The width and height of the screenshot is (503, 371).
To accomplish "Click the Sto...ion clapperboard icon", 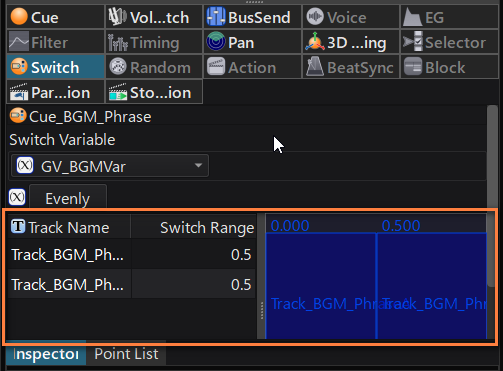I will click(x=118, y=92).
